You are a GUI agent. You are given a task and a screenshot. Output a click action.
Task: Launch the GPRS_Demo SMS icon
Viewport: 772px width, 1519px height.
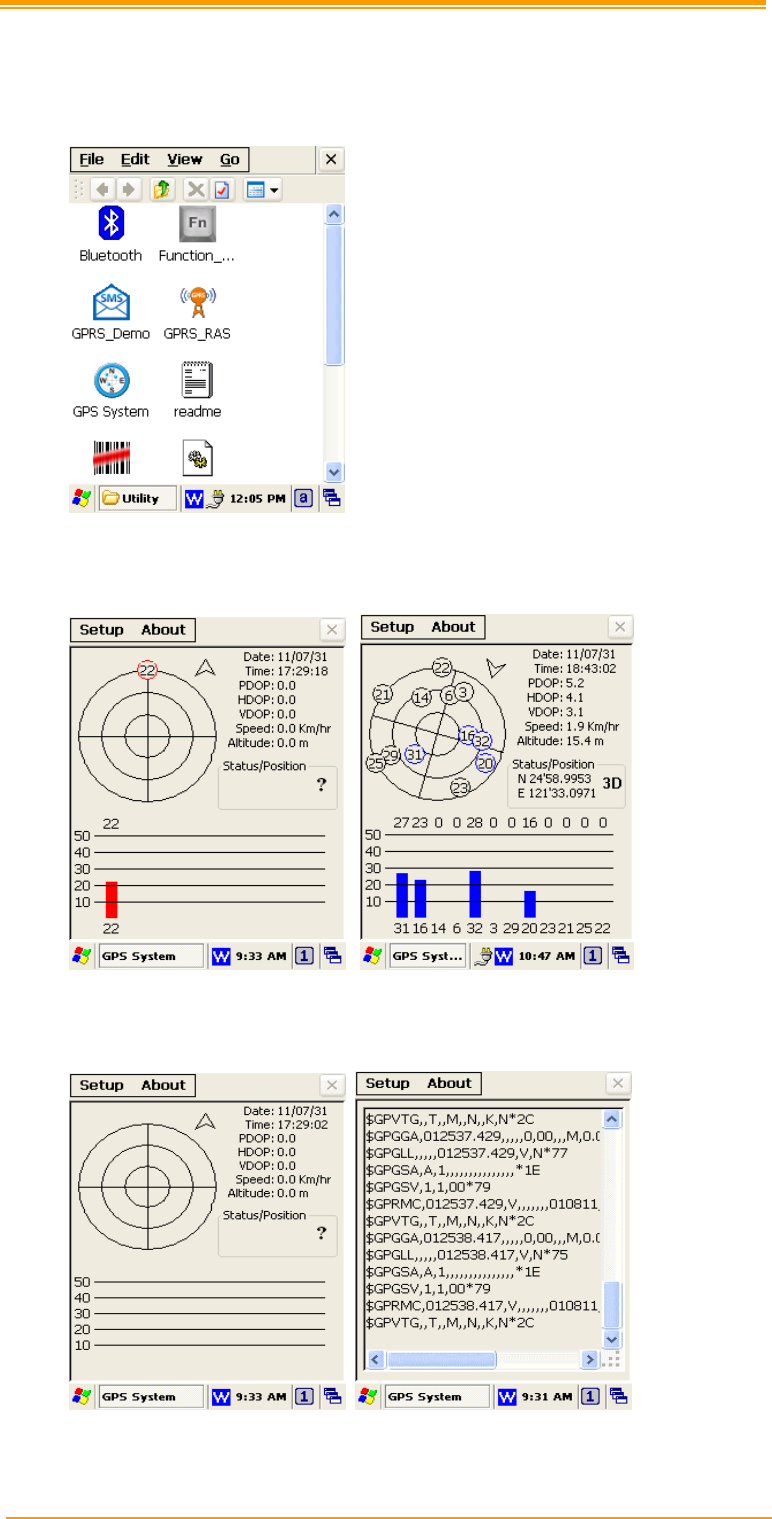click(x=111, y=302)
